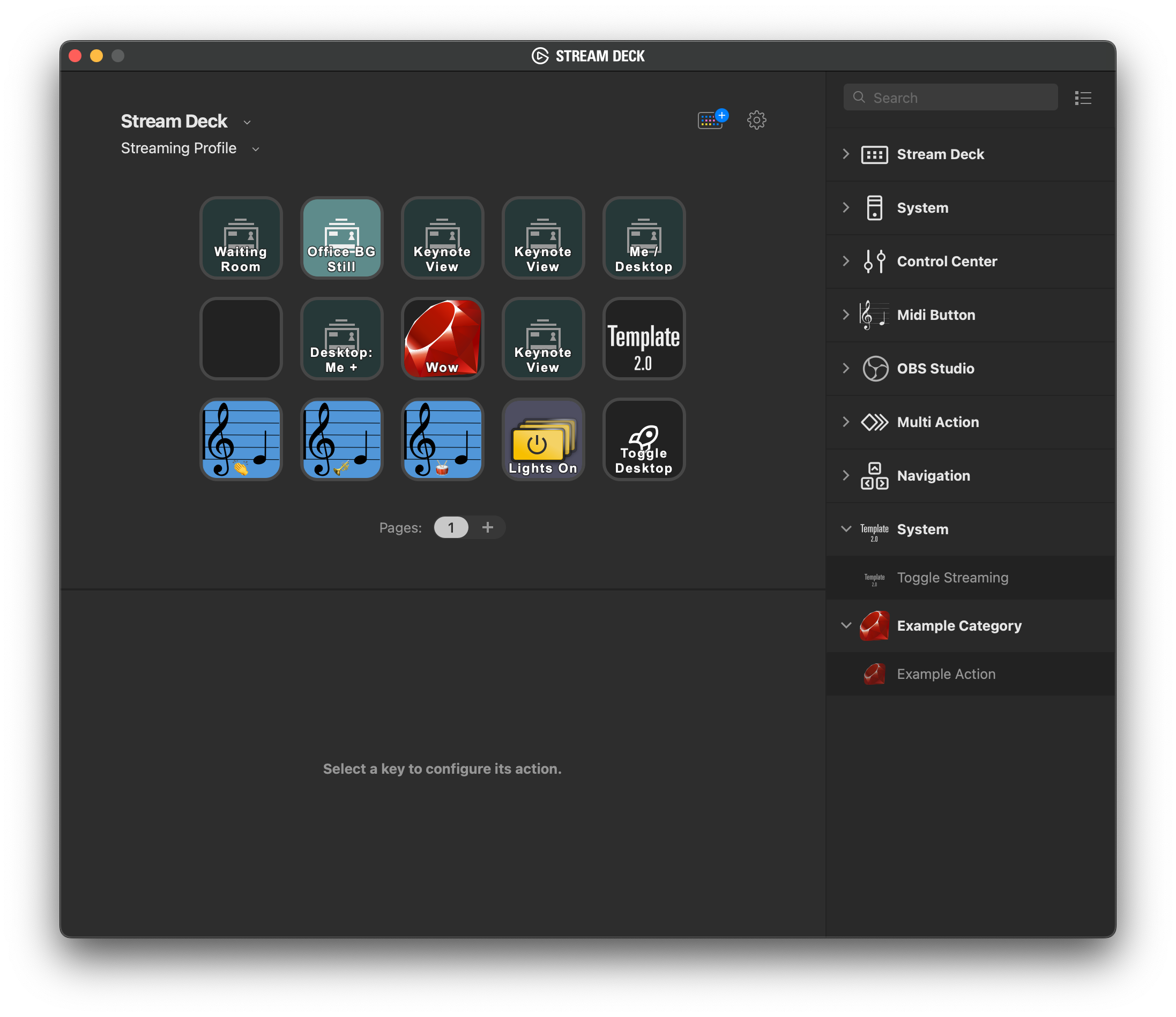Image resolution: width=1176 pixels, height=1017 pixels.
Task: Click the Waiting Room scene key
Action: [241, 238]
